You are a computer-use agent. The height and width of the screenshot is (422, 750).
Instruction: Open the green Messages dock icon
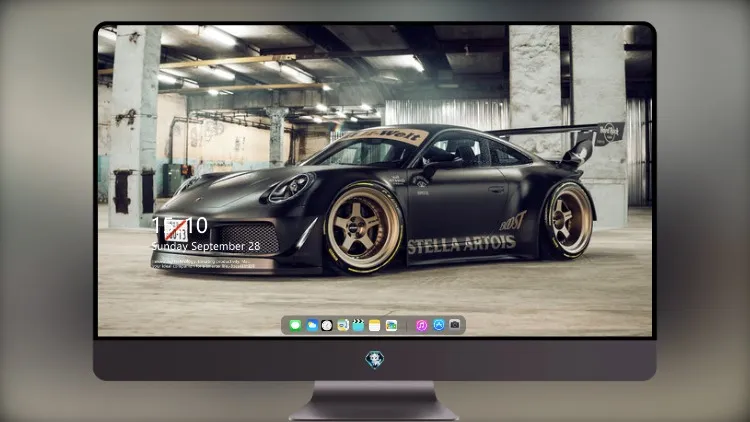click(x=295, y=325)
